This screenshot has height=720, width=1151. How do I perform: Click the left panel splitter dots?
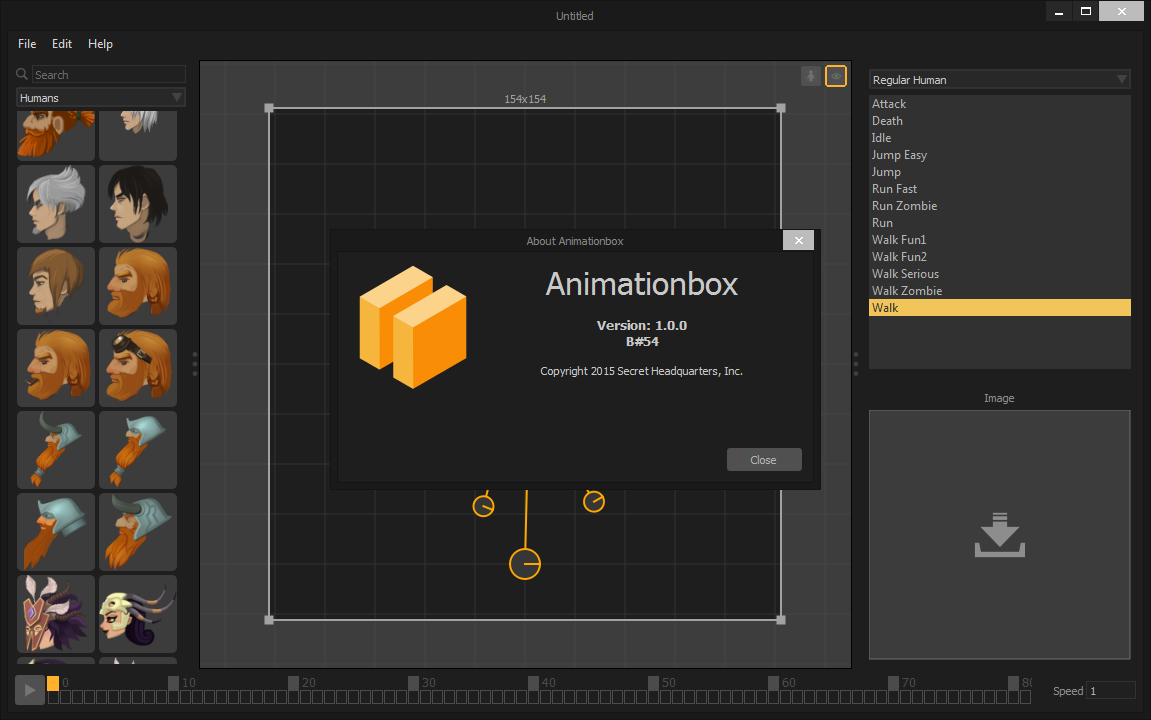coord(195,364)
